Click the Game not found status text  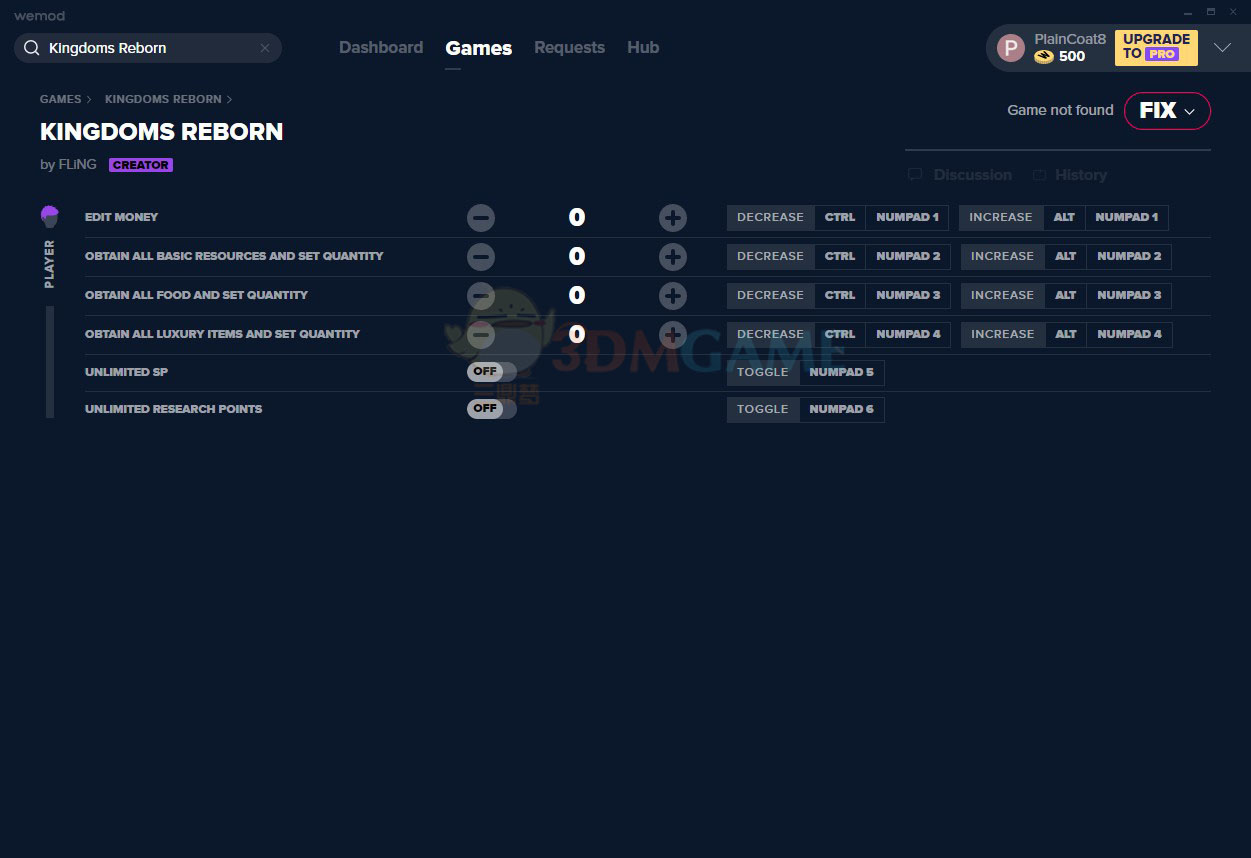pyautogui.click(x=1060, y=110)
